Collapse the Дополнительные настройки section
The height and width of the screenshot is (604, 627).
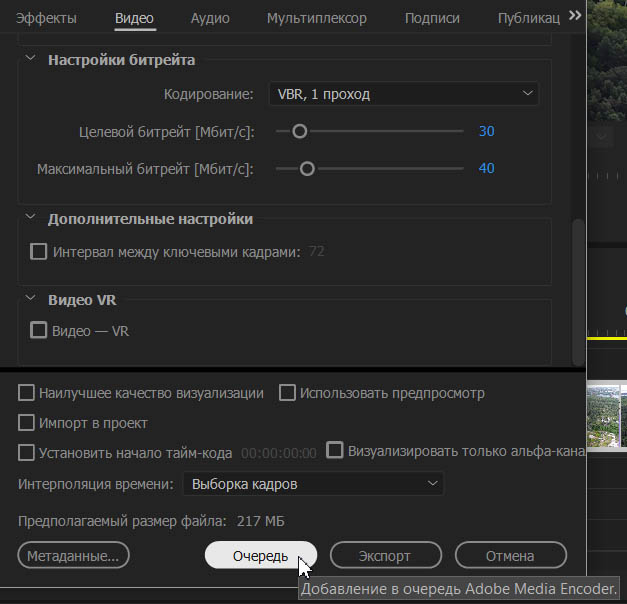pos(29,219)
